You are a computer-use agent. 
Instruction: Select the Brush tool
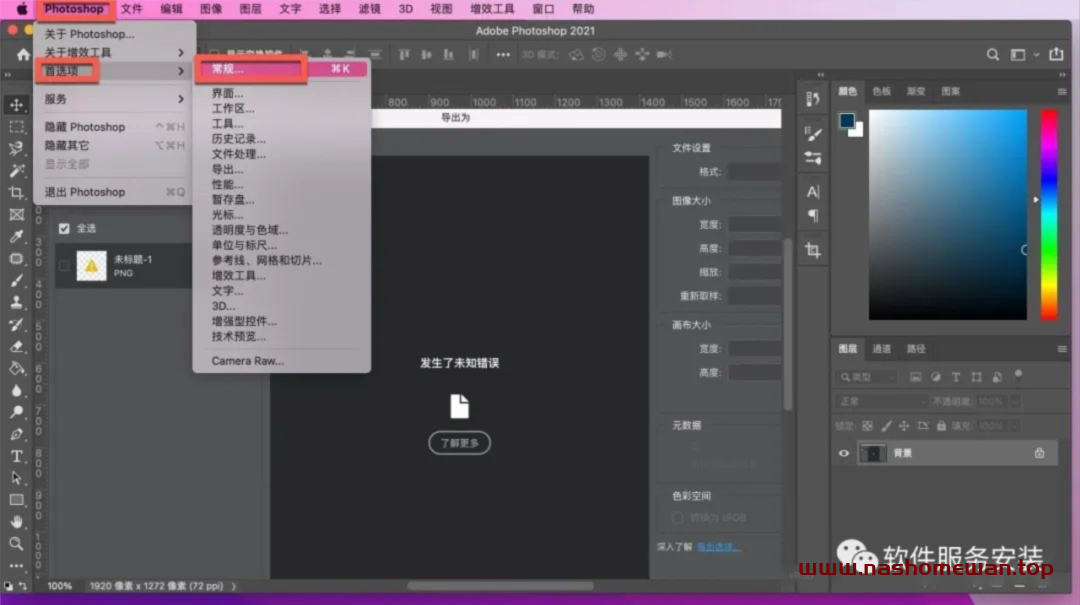(x=17, y=280)
